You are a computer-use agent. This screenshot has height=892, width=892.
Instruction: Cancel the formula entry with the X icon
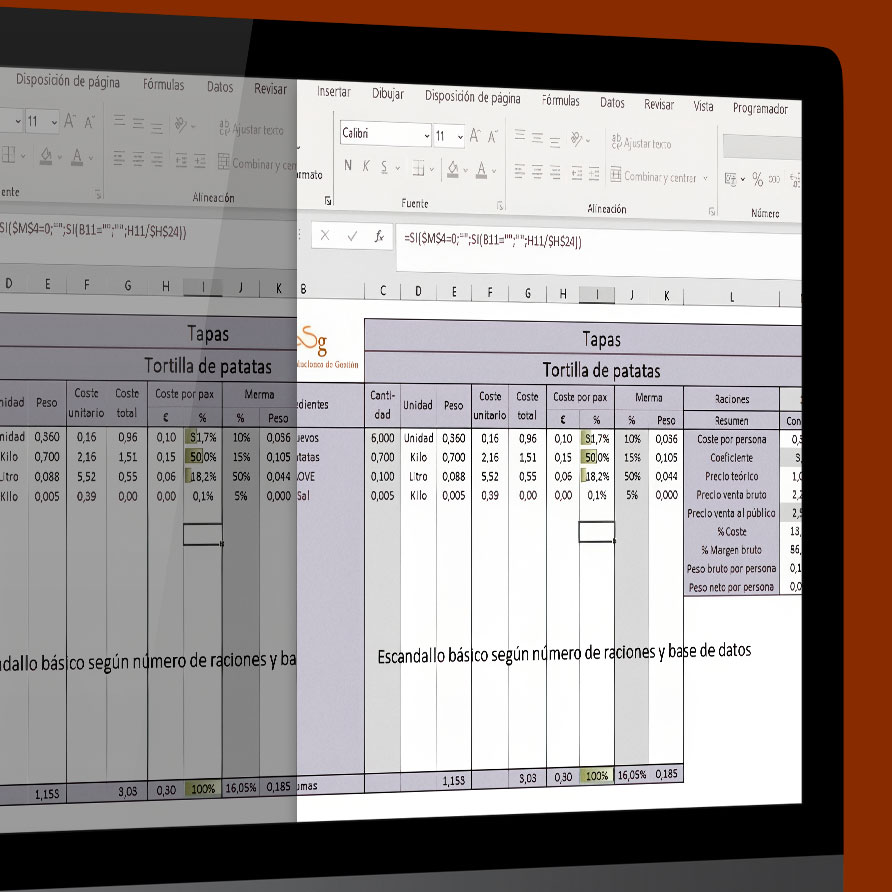click(x=325, y=235)
